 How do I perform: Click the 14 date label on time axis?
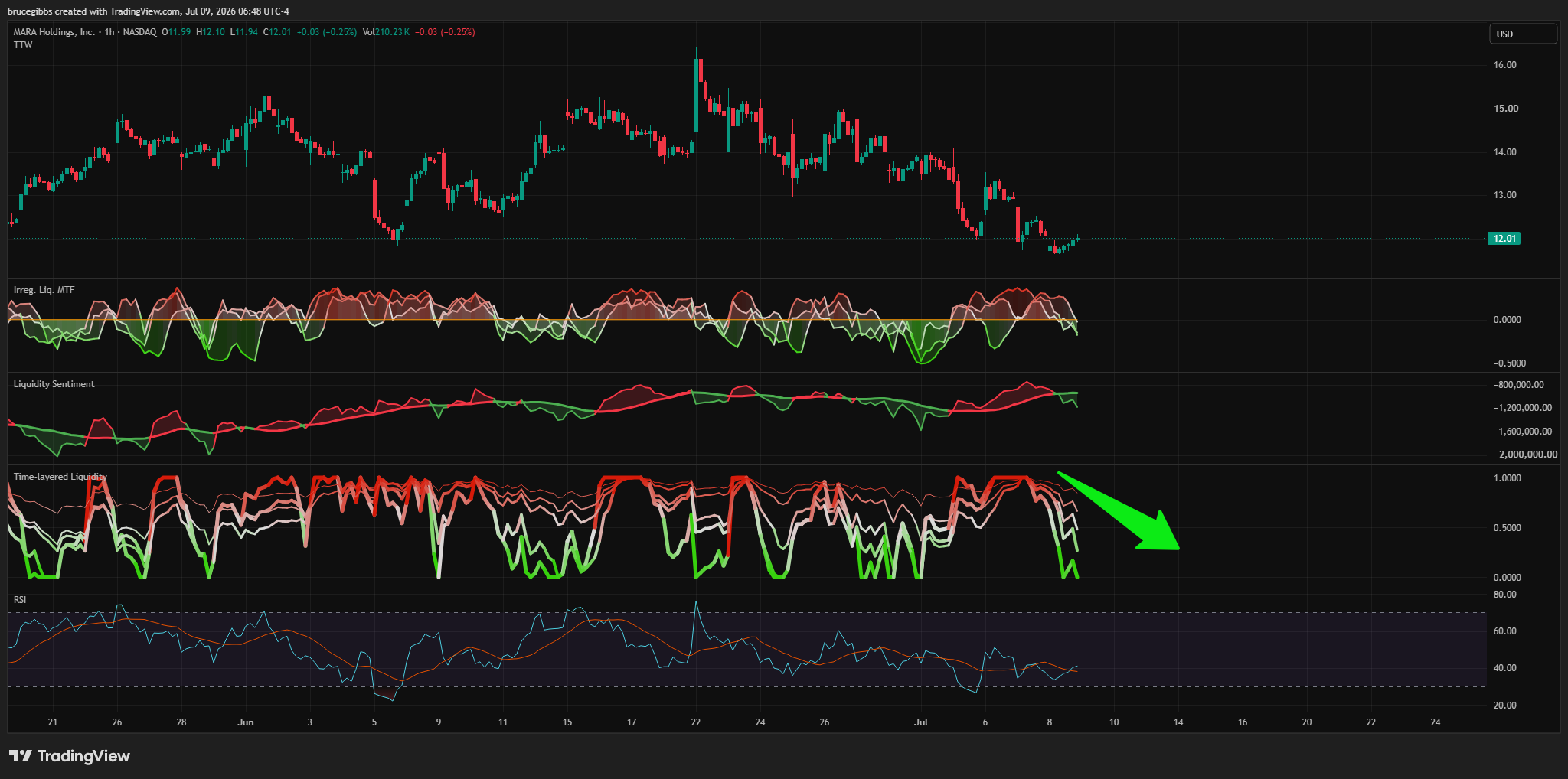(1178, 722)
